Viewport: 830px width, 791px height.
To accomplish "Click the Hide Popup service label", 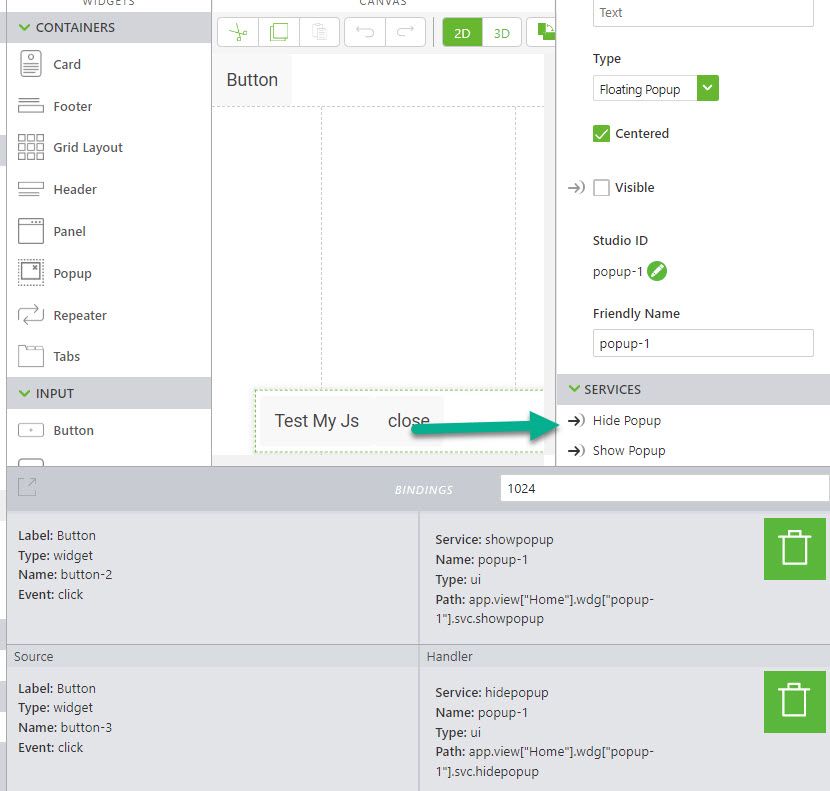I will (627, 420).
